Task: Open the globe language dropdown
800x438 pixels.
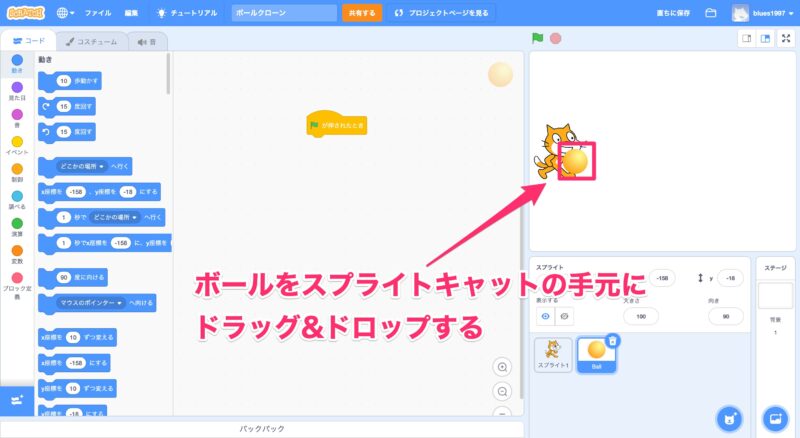Action: coord(66,13)
